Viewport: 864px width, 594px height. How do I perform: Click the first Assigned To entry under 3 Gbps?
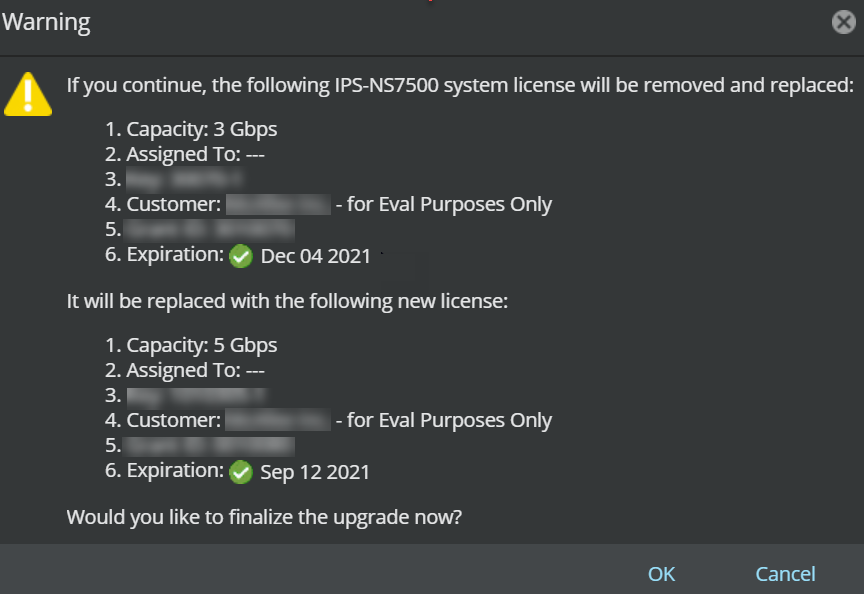click(x=185, y=154)
